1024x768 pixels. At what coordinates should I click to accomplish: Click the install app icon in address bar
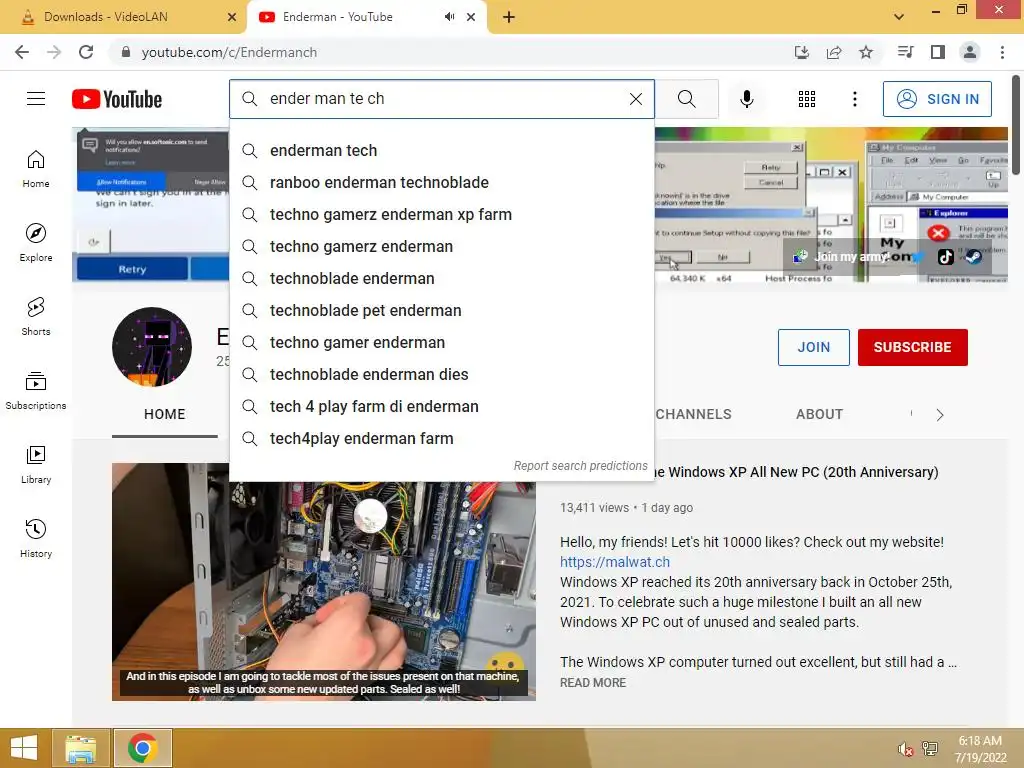point(801,52)
